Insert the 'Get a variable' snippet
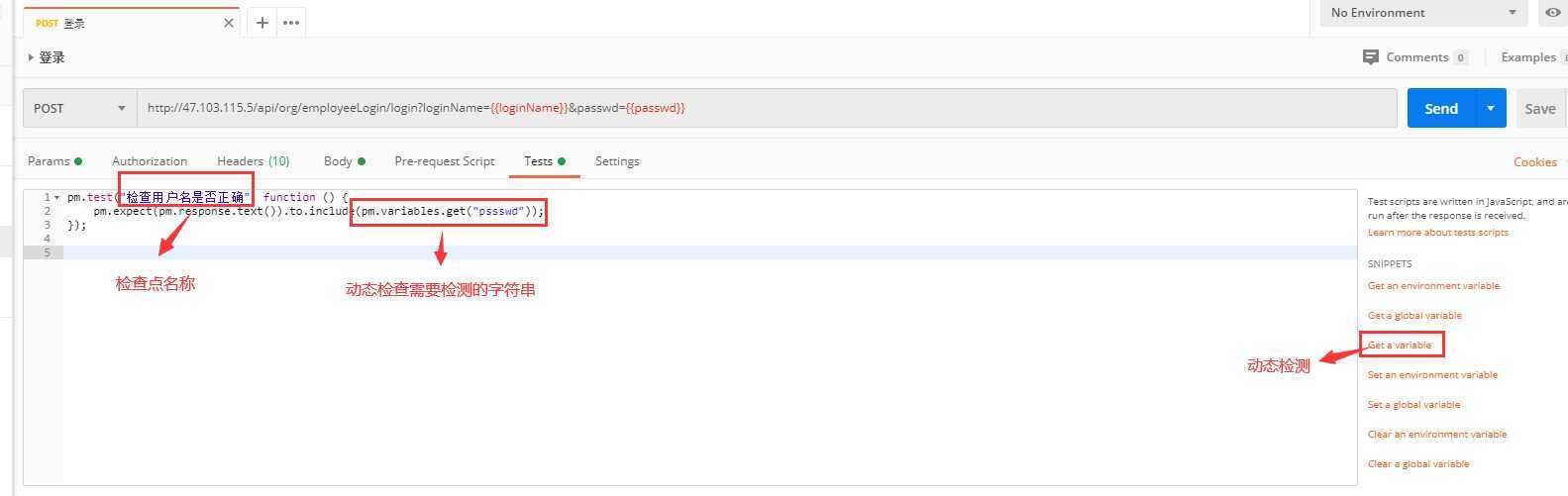 point(1400,345)
